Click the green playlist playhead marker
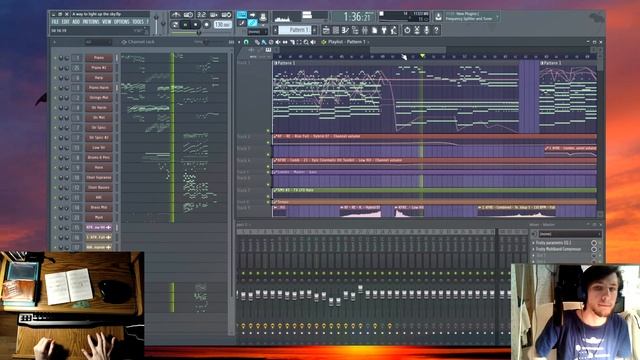This screenshot has width=640, height=360. pyautogui.click(x=422, y=56)
